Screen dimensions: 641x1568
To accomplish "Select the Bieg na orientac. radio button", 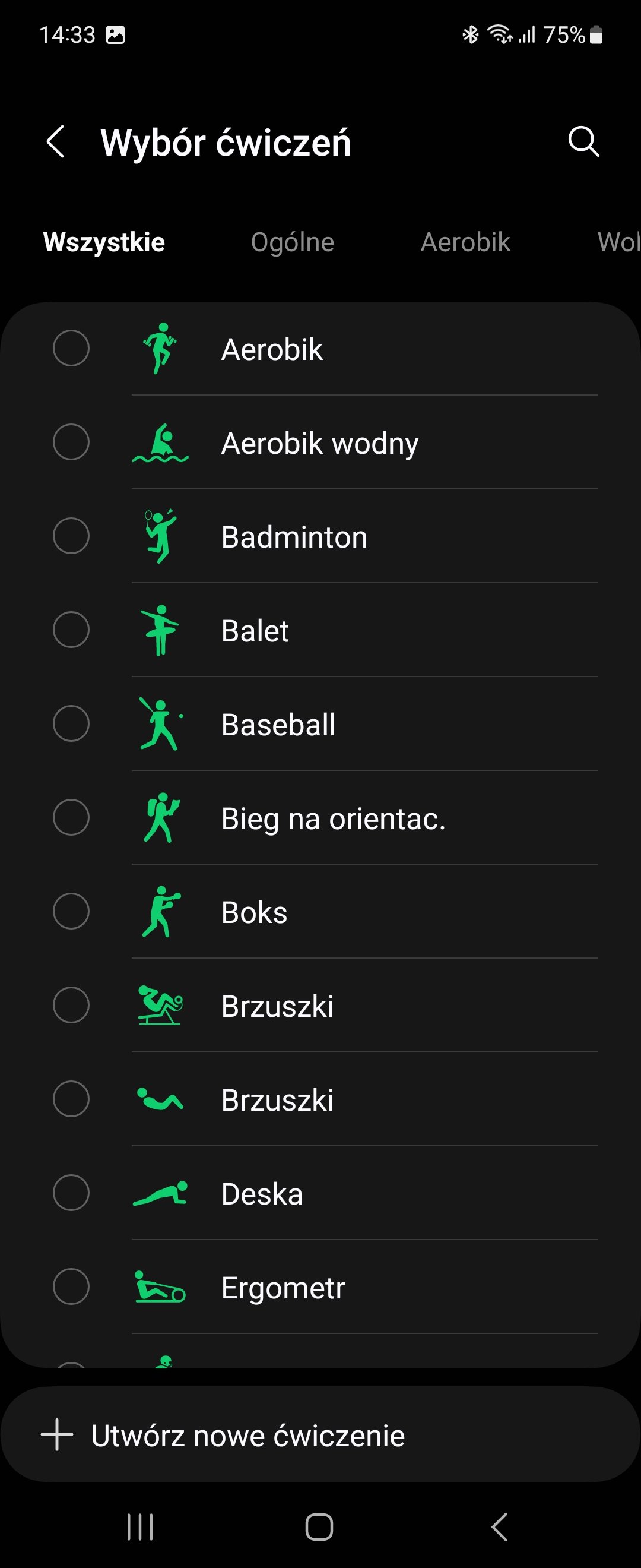I will point(71,817).
